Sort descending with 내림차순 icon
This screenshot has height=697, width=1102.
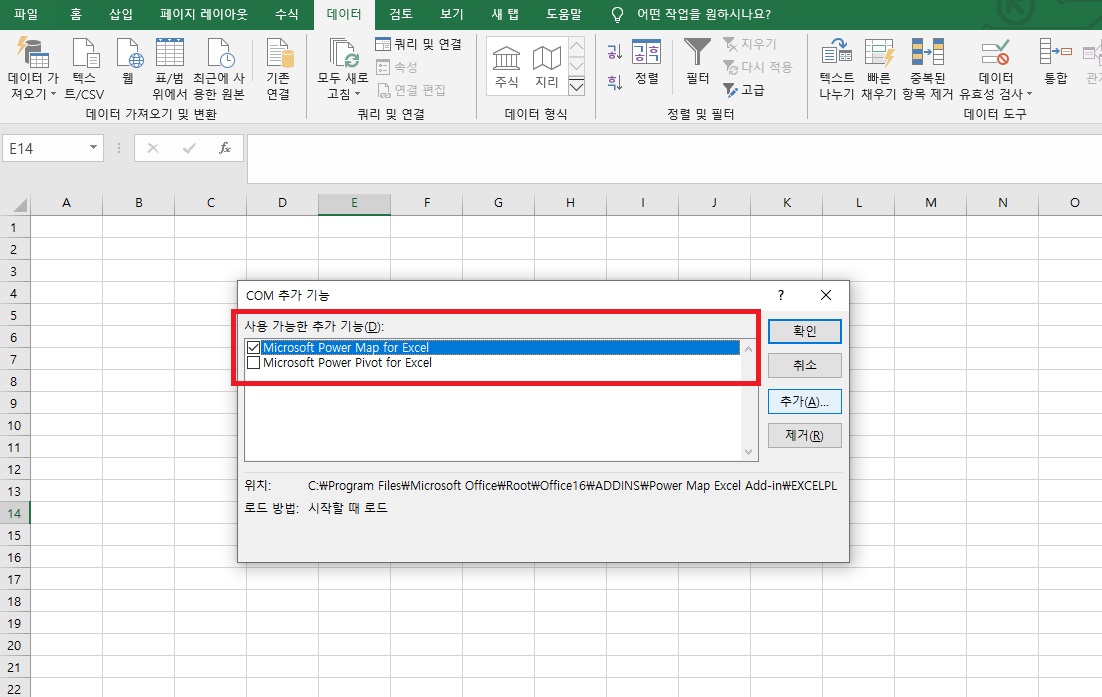tap(614, 82)
